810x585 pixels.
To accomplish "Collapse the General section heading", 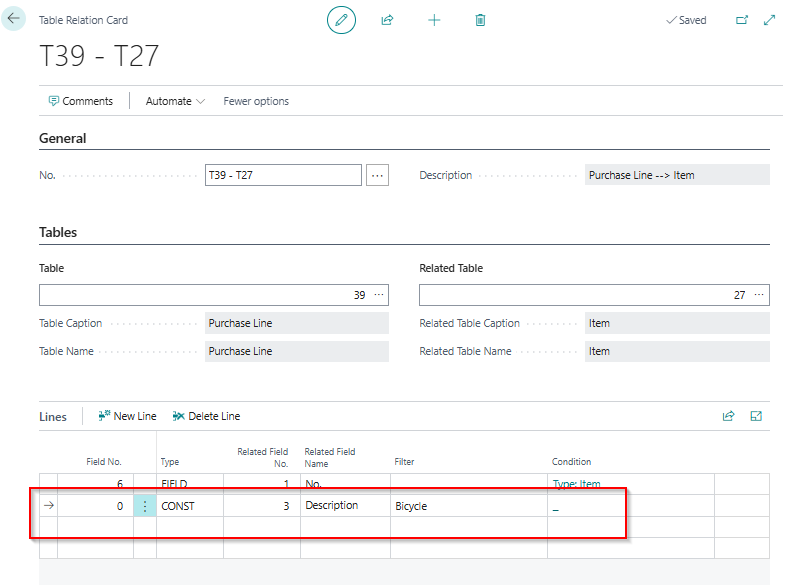I will pos(63,138).
